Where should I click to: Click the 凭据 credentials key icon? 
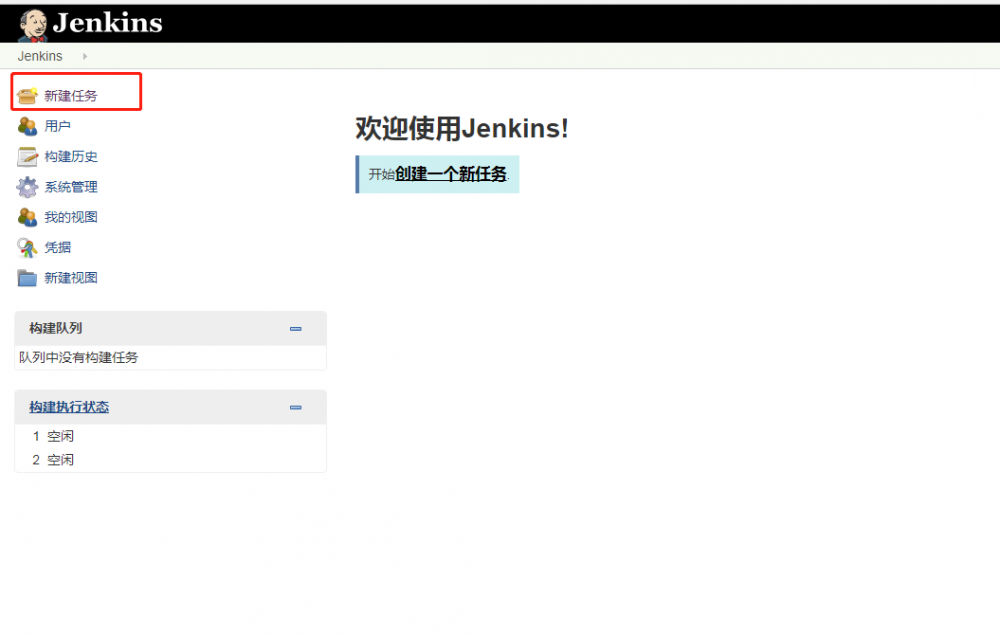tap(26, 247)
